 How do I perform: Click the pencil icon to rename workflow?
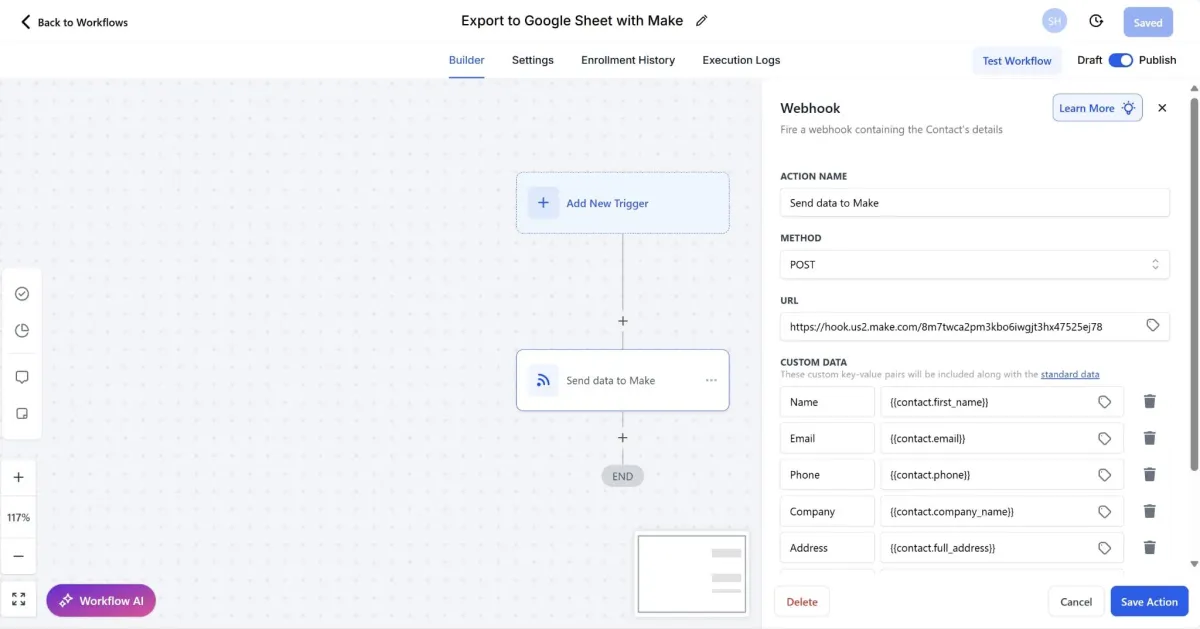(702, 21)
